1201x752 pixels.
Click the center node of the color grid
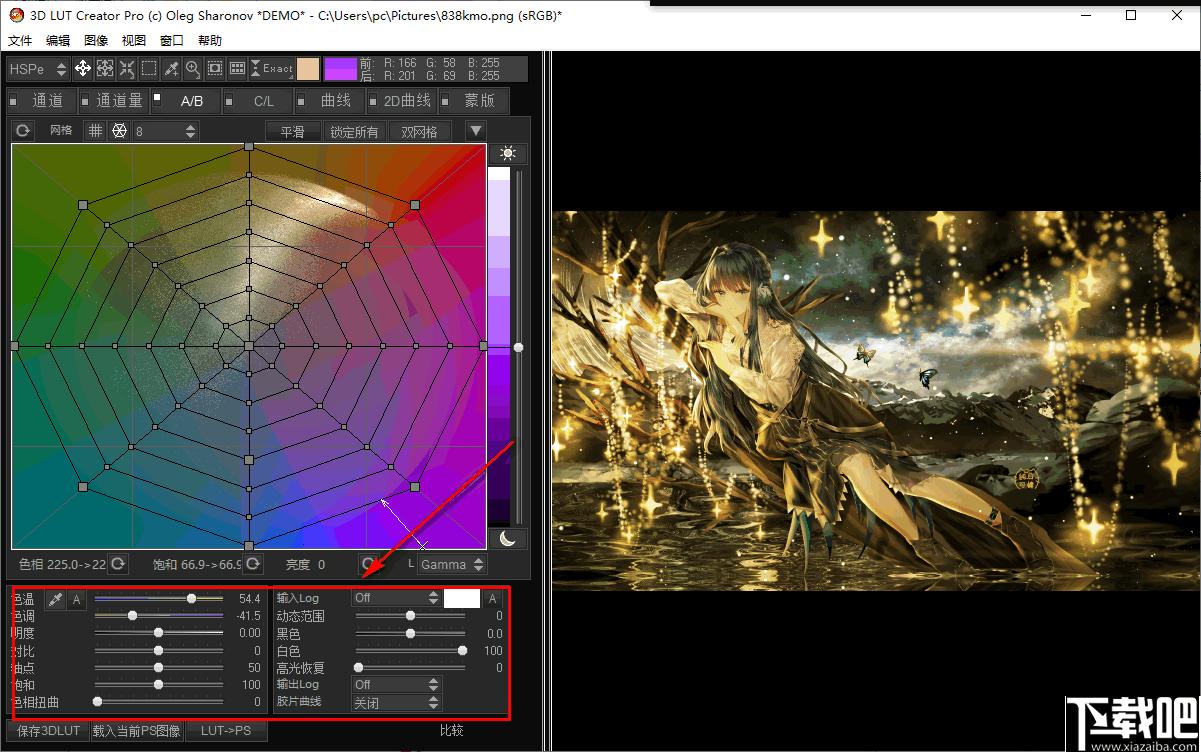pyautogui.click(x=249, y=345)
